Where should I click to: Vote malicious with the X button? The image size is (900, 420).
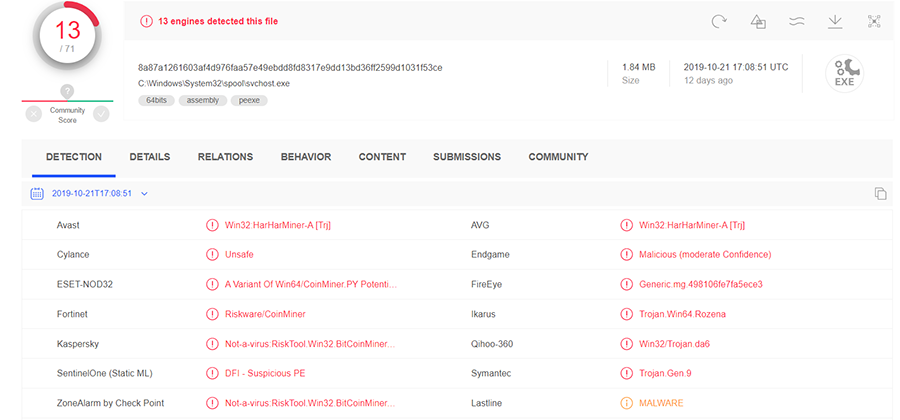click(33, 114)
